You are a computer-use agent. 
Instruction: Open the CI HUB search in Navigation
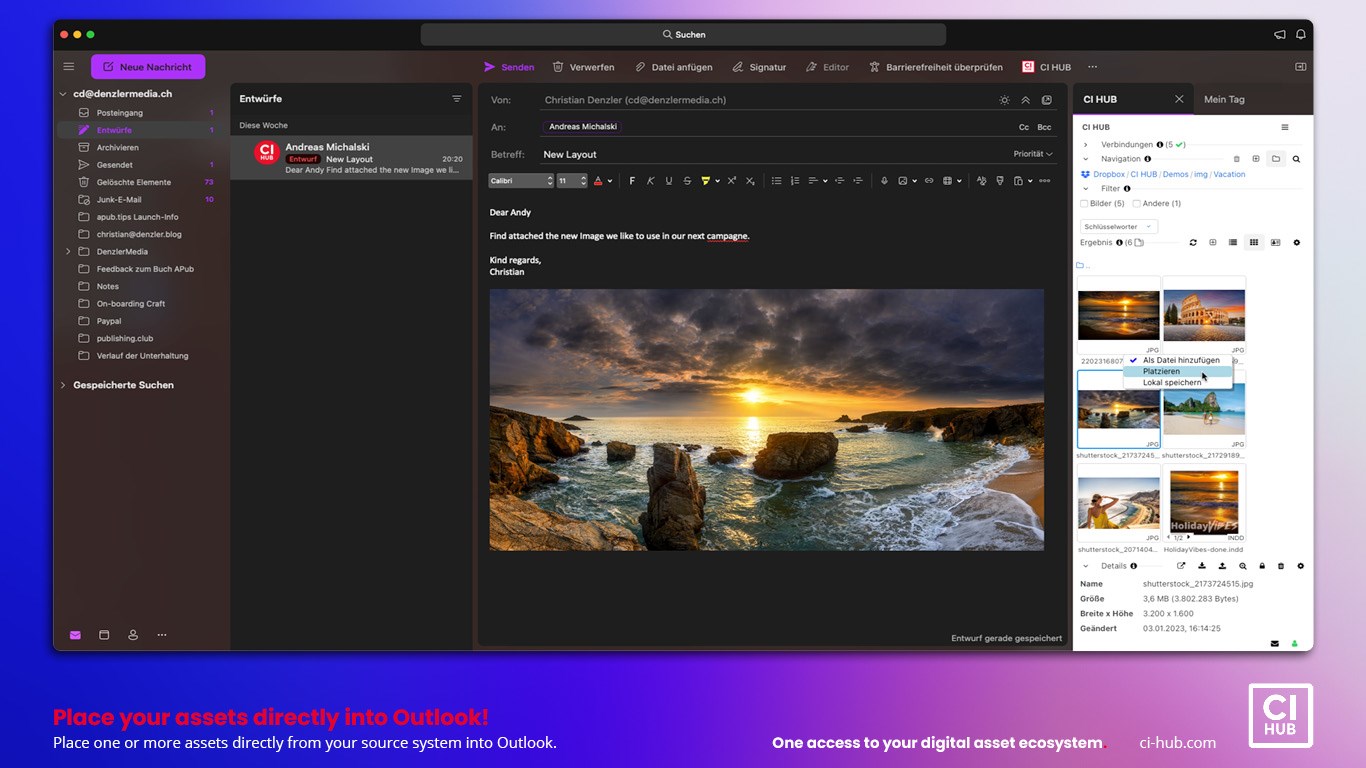1296,159
